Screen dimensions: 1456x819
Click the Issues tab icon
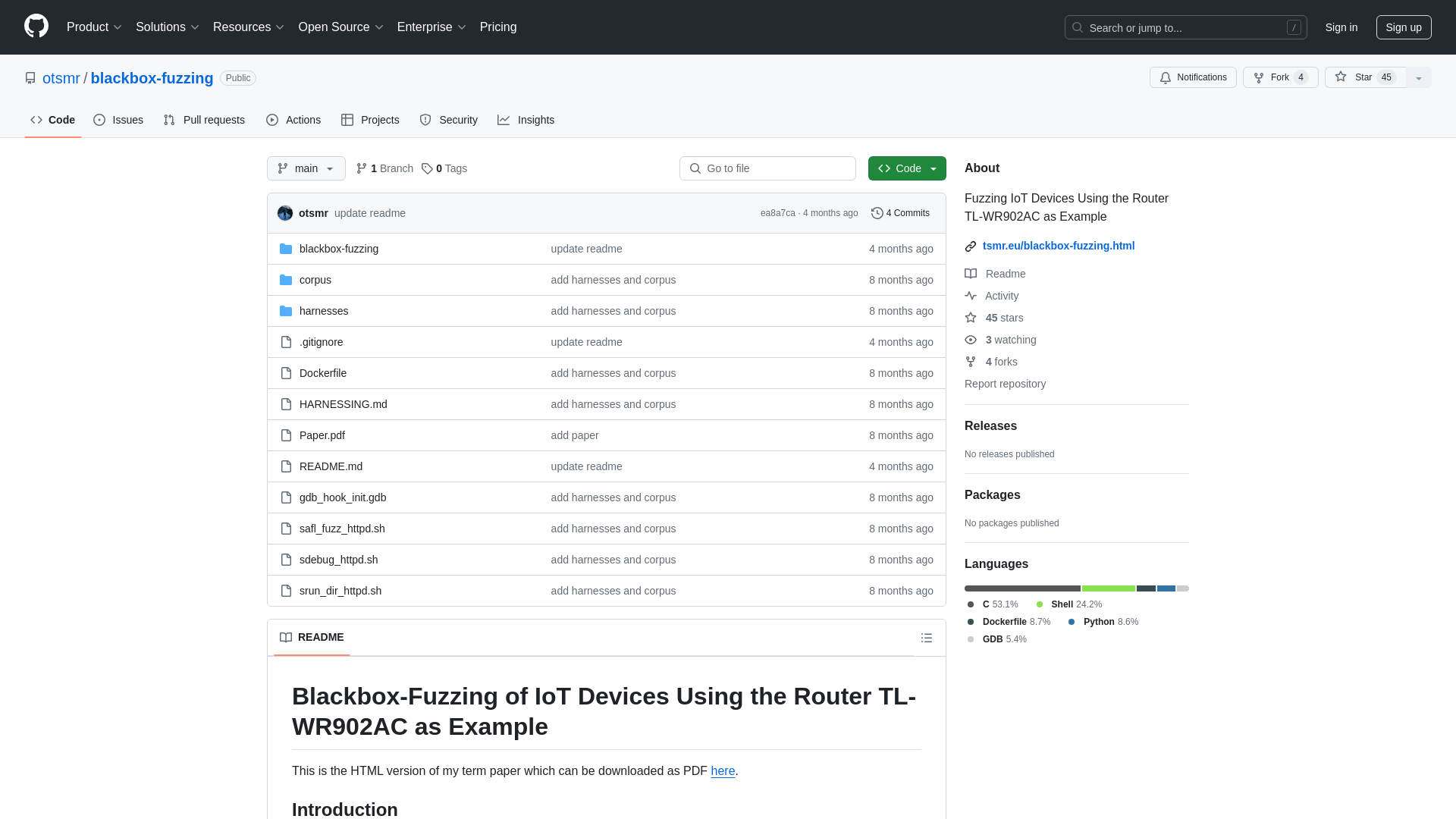(99, 119)
